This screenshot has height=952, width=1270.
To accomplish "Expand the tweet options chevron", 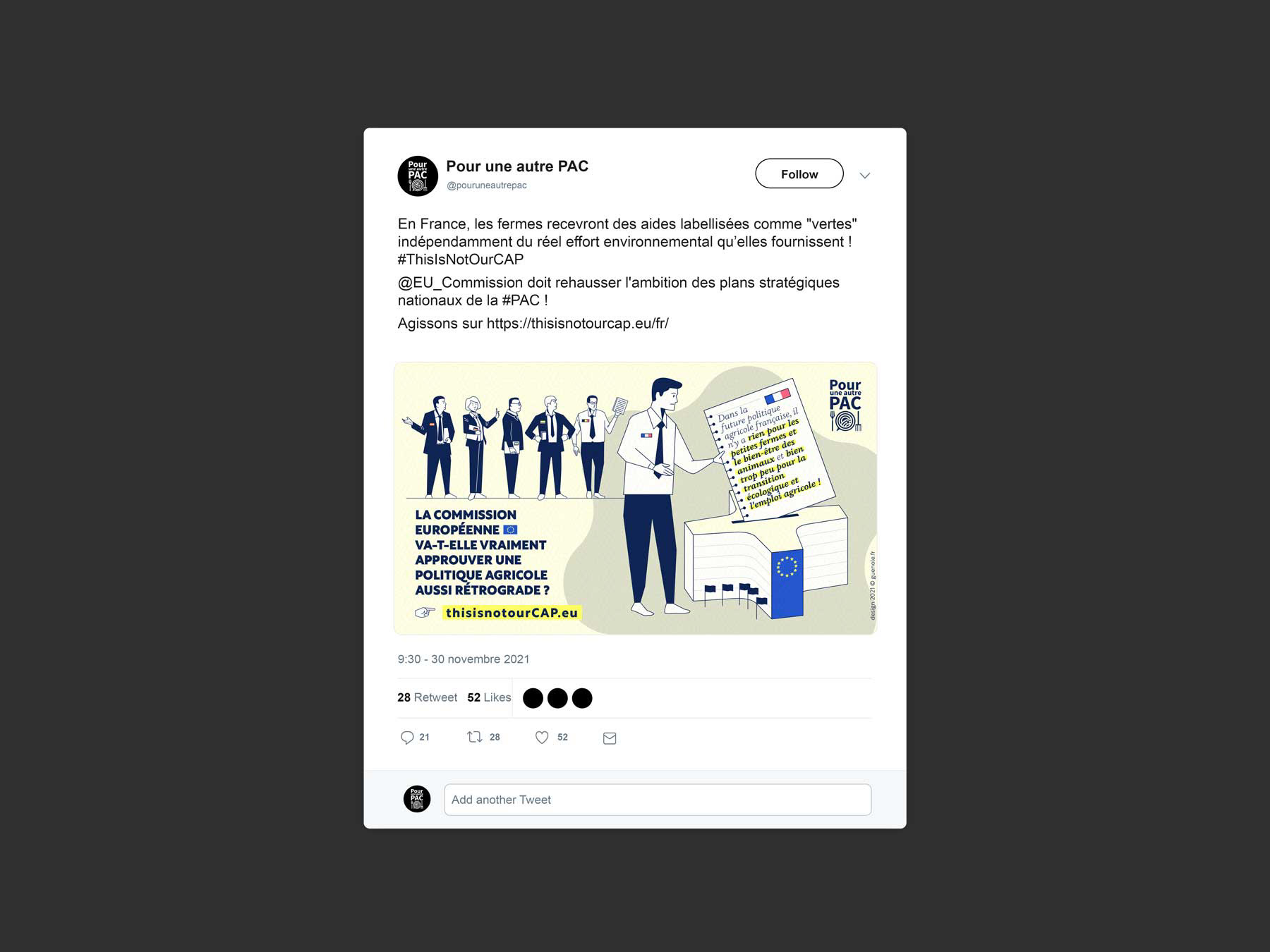I will (865, 176).
